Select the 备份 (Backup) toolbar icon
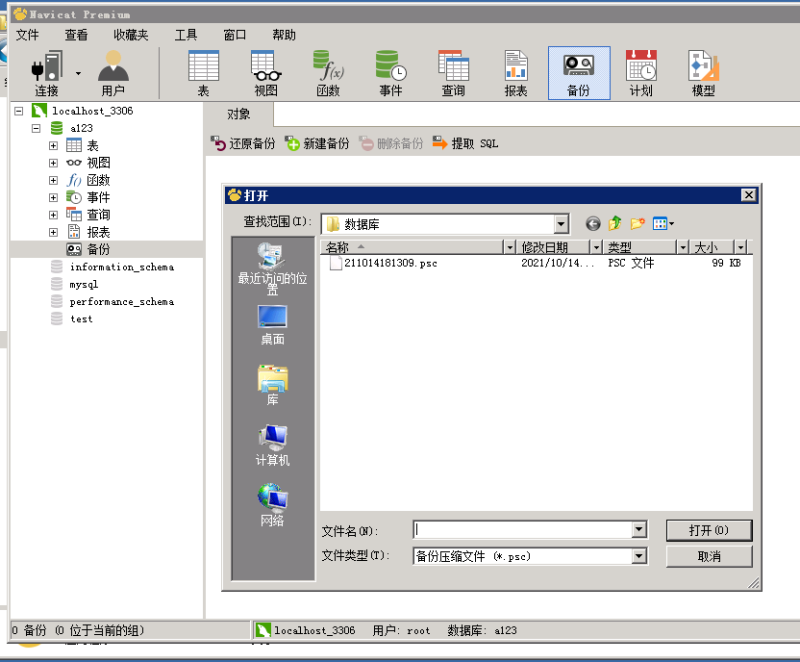This screenshot has width=800, height=662. (579, 73)
